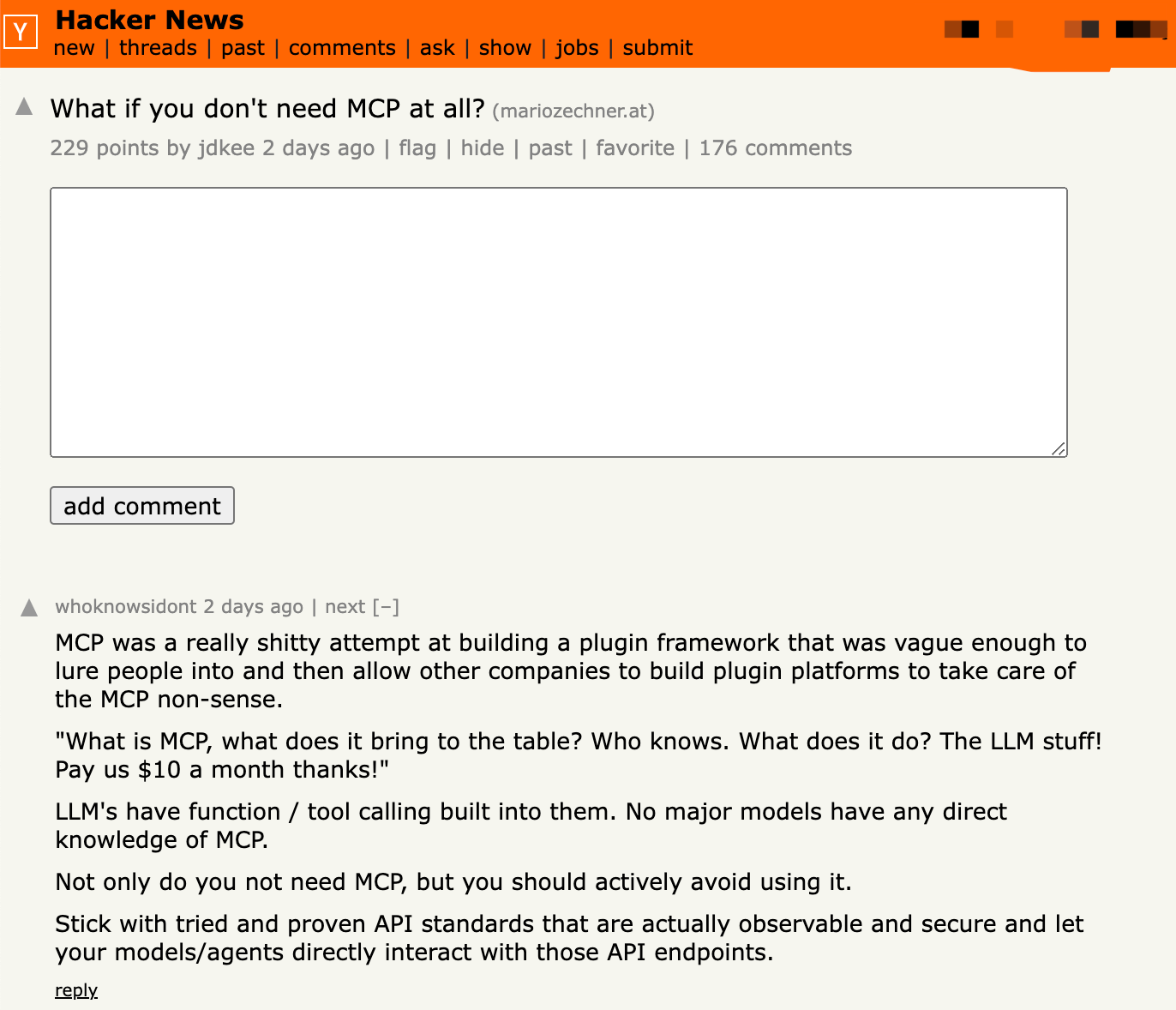Go to 'threads' in the header

point(158,48)
